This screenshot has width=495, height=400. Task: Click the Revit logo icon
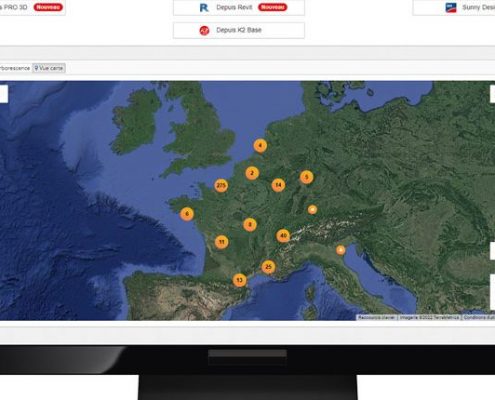[204, 7]
